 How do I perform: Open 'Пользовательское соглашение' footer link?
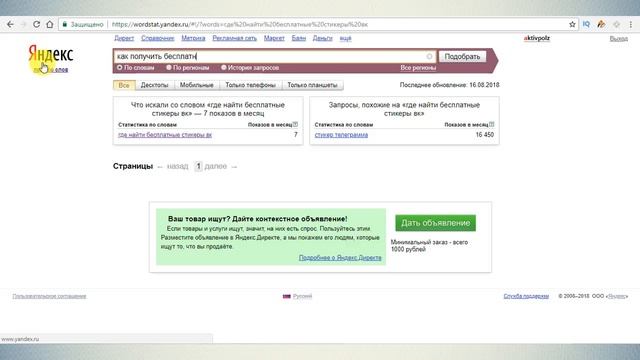[49, 296]
